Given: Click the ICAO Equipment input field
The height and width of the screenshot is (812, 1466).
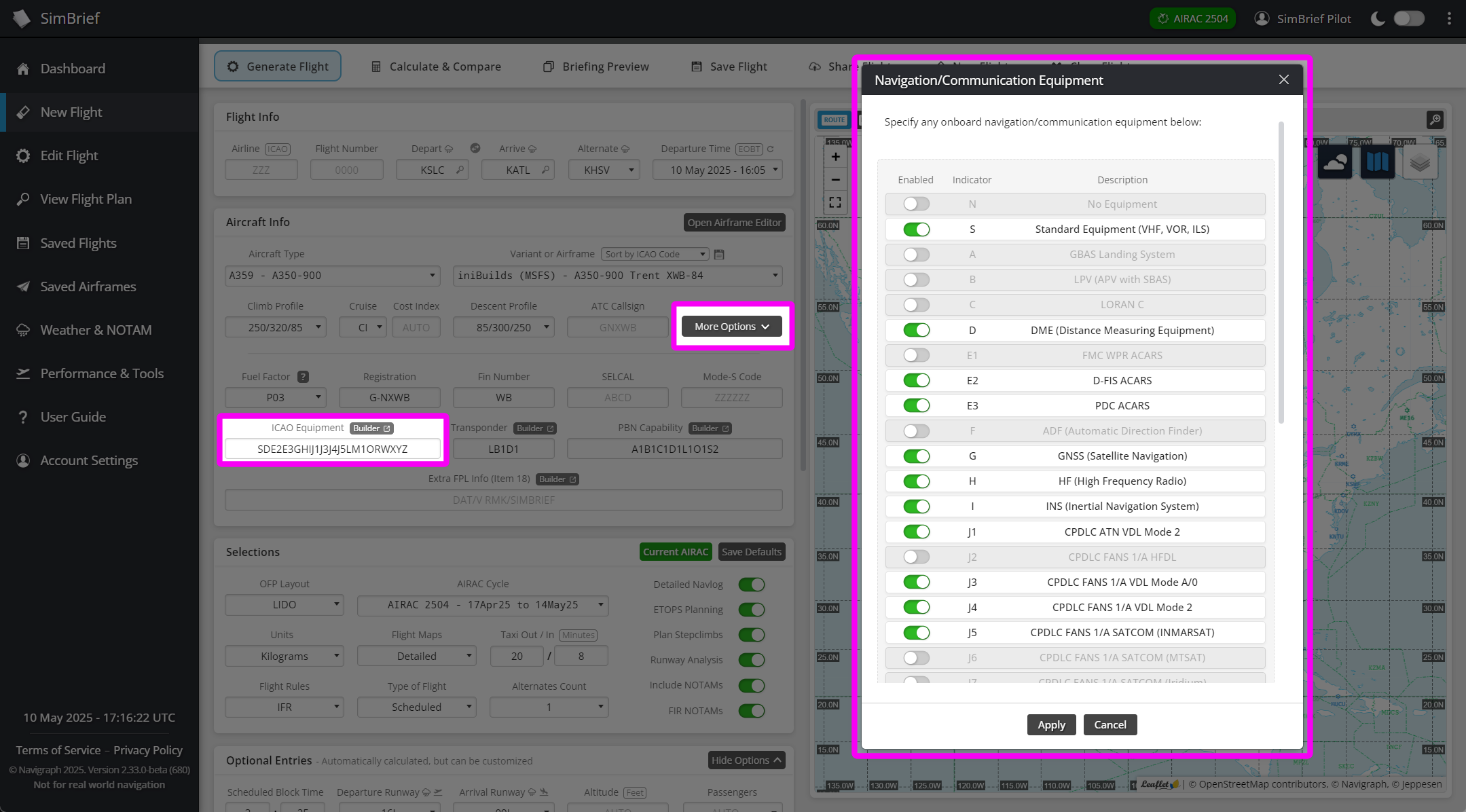Looking at the screenshot, I should point(332,449).
